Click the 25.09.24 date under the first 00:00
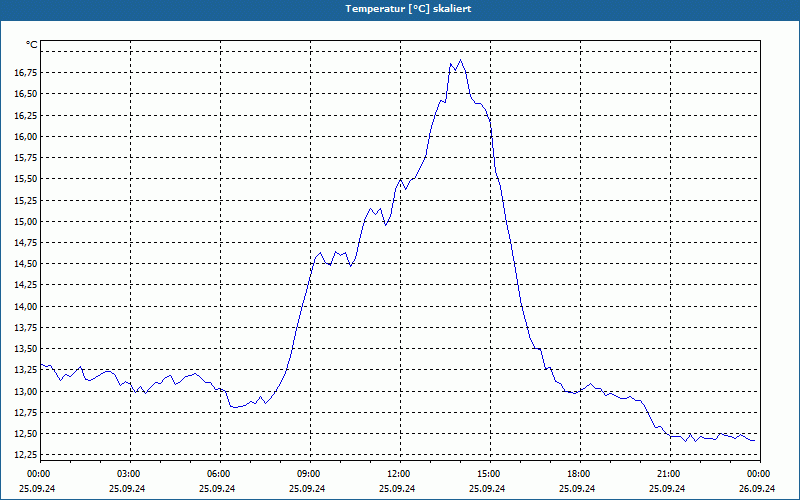This screenshot has width=800, height=500. [37, 488]
